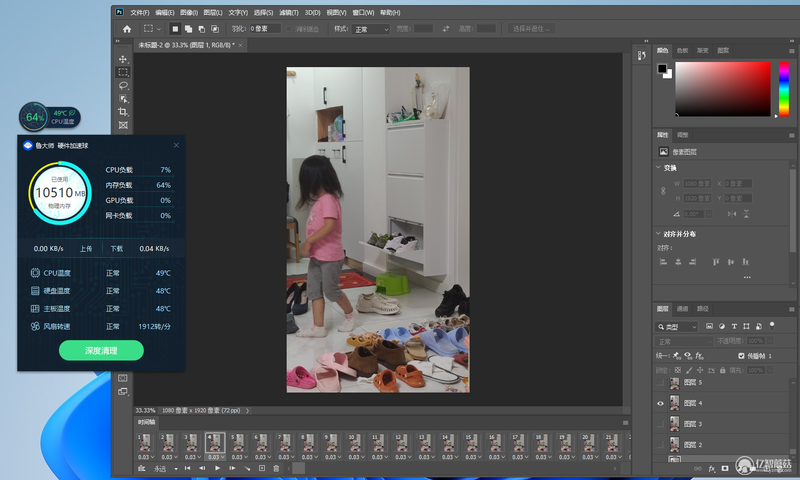Duplicate selected frame icon in timeline
Image resolution: width=800 pixels, height=480 pixels.
pyautogui.click(x=262, y=468)
